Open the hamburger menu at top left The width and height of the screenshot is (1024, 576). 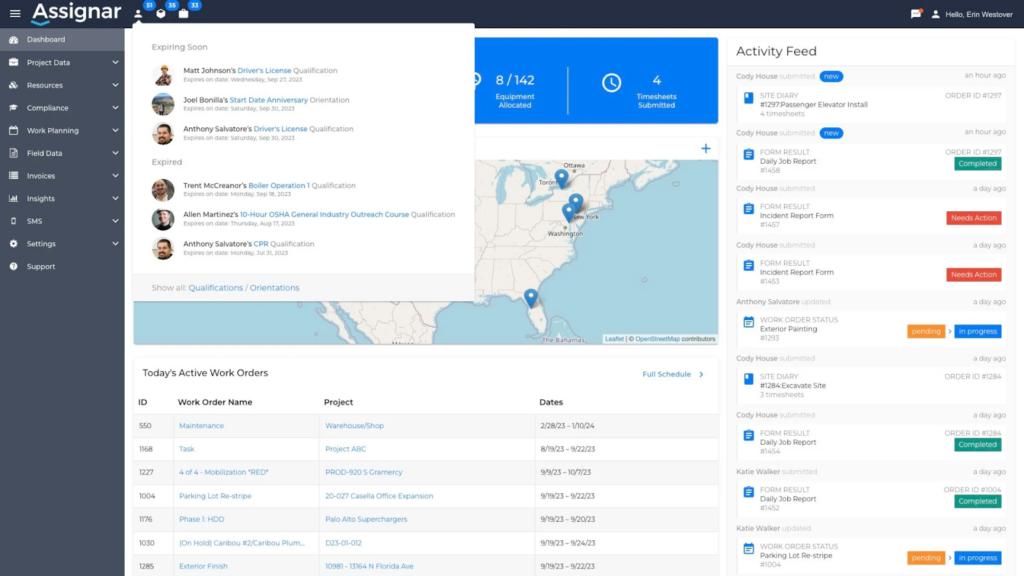tap(15, 12)
